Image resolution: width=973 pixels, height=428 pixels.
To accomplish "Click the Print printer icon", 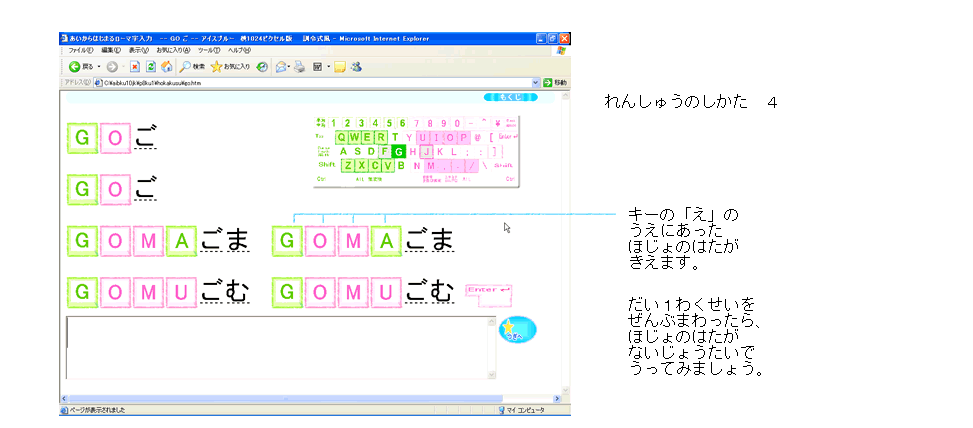I will point(298,66).
